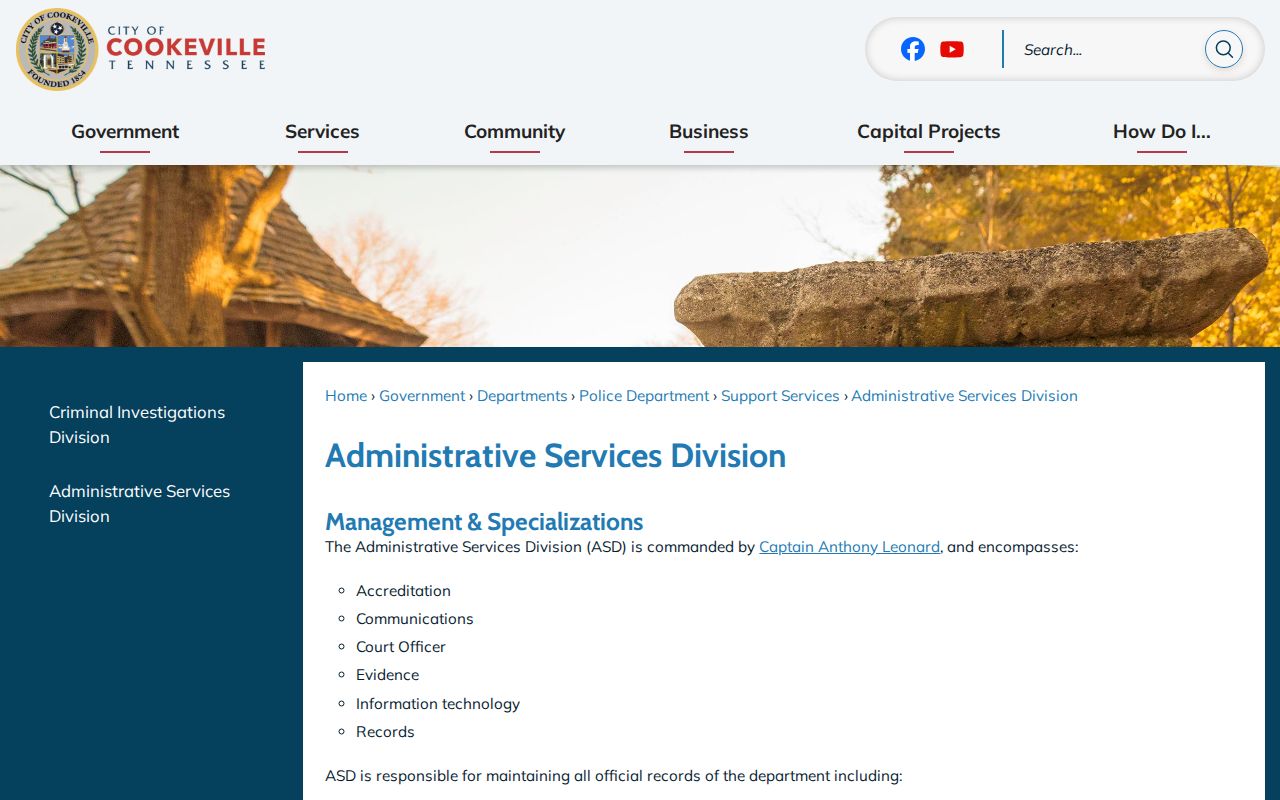The height and width of the screenshot is (800, 1280).
Task: Click the Communications list item
Action: click(414, 619)
